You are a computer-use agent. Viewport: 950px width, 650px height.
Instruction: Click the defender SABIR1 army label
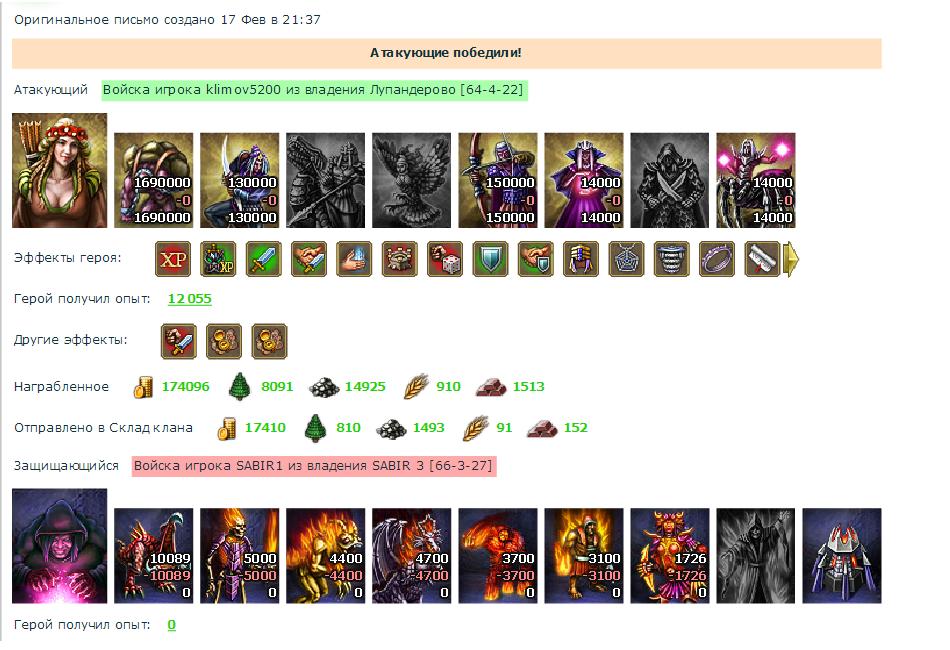(x=314, y=466)
